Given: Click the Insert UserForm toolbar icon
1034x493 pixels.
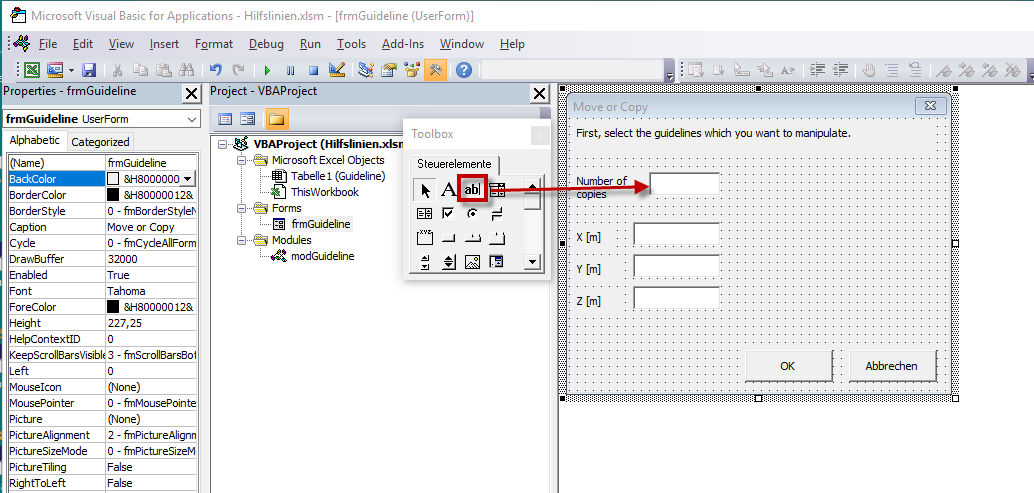Looking at the screenshot, I should (x=55, y=69).
